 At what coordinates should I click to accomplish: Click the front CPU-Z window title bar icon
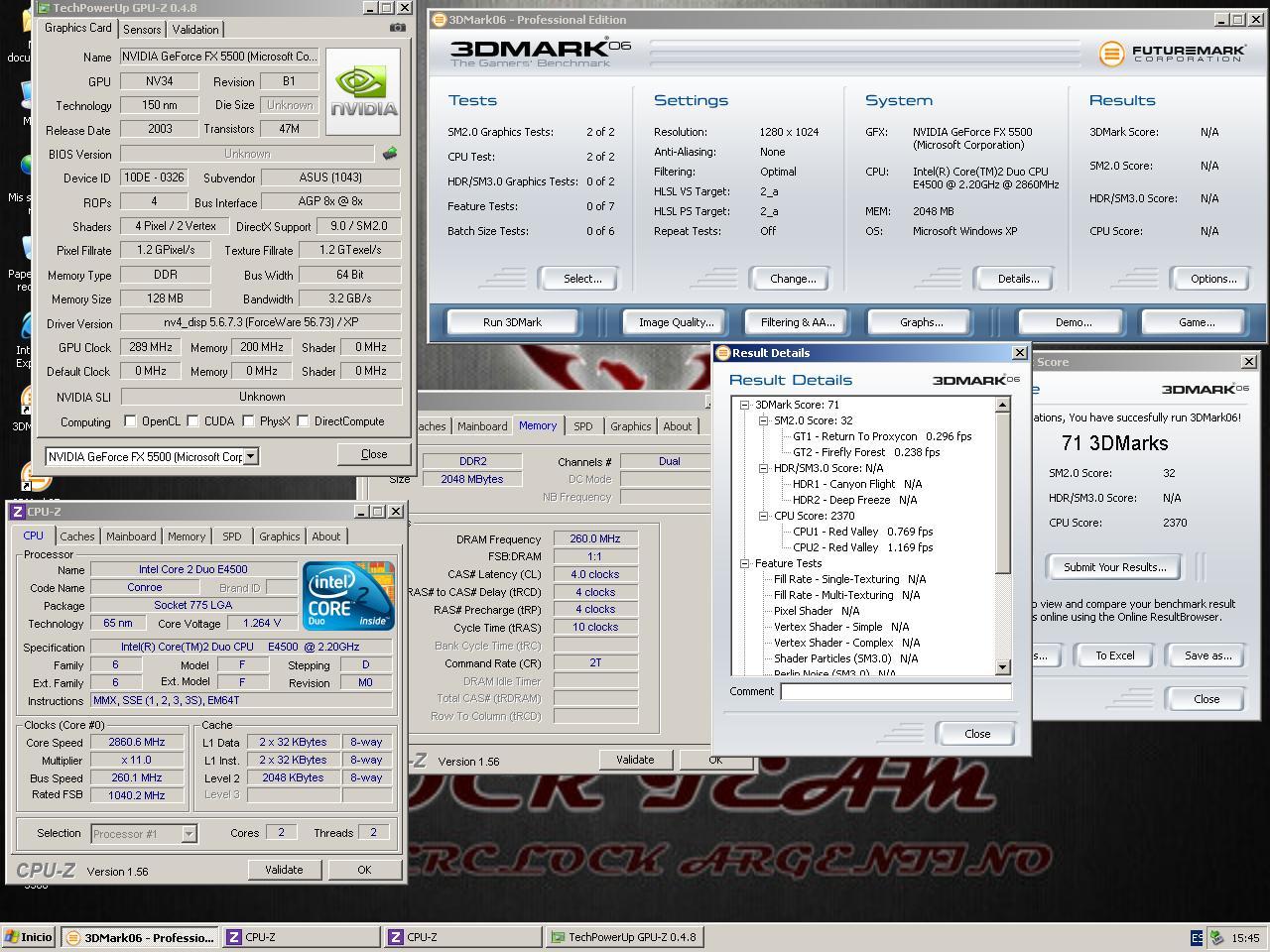(x=17, y=512)
